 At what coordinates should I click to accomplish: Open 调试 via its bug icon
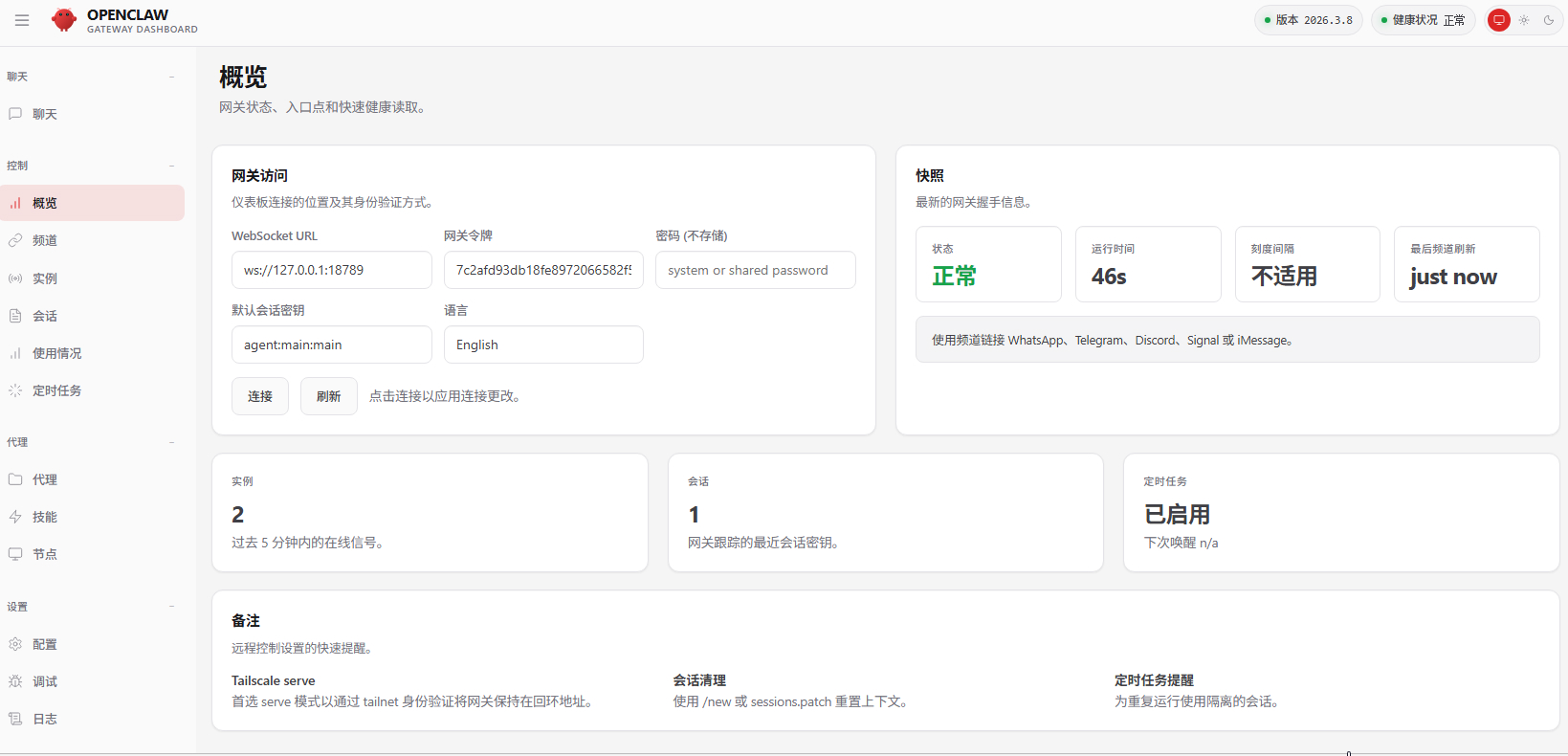(15, 681)
